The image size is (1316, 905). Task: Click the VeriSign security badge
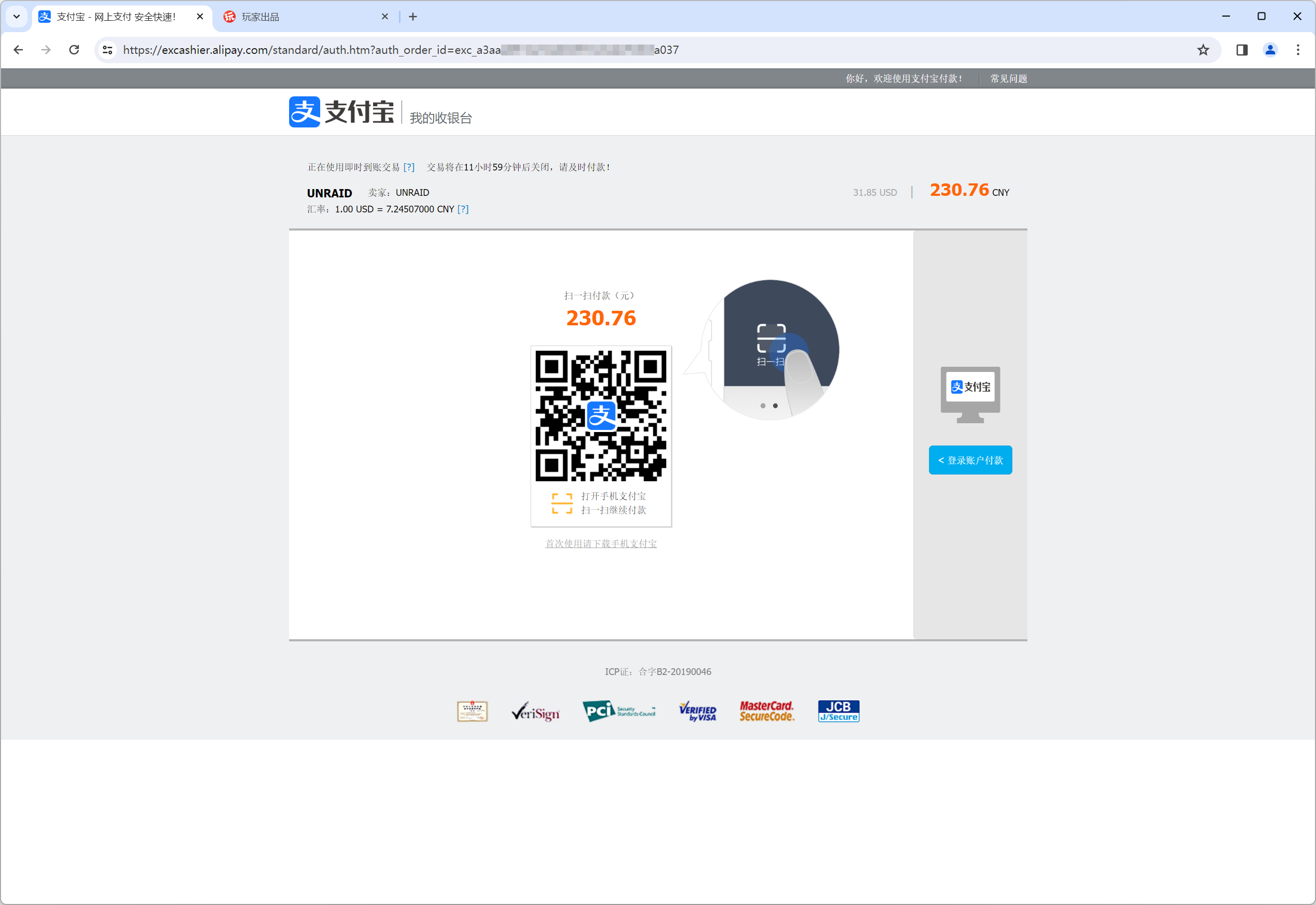coord(535,711)
